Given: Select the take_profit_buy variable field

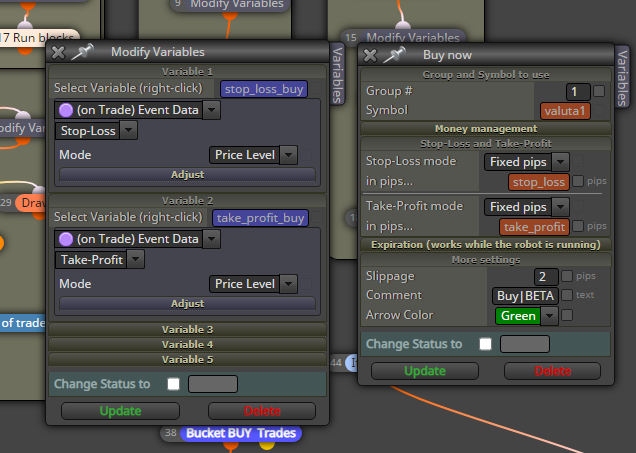Looking at the screenshot, I should 260,218.
